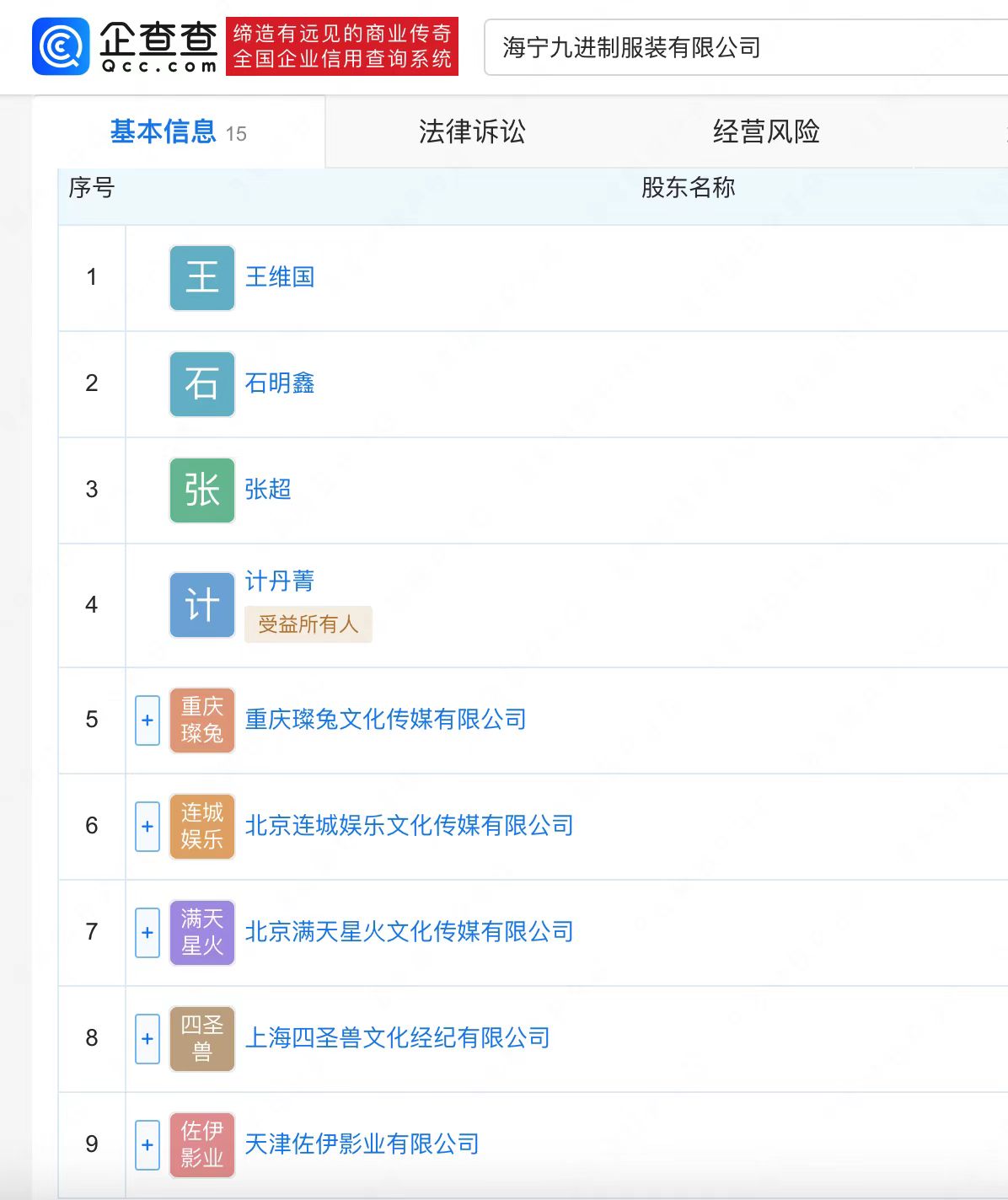Focus the company search input field
This screenshot has width=1008, height=1200.
coord(746,47)
